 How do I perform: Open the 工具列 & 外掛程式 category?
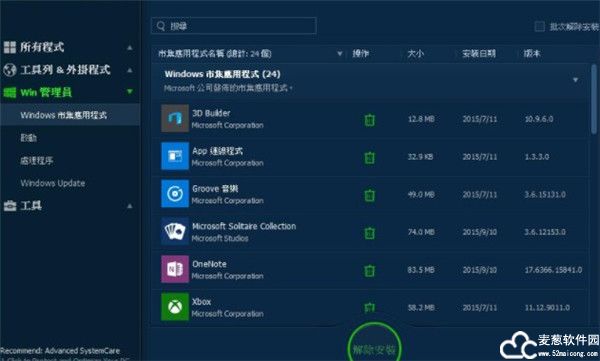click(x=65, y=70)
